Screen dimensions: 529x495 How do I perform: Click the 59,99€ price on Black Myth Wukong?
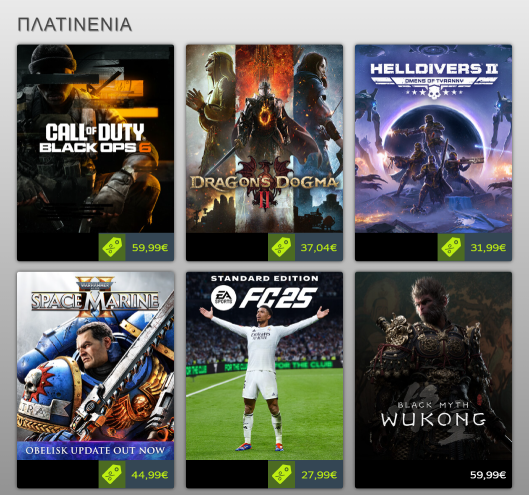[488, 475]
